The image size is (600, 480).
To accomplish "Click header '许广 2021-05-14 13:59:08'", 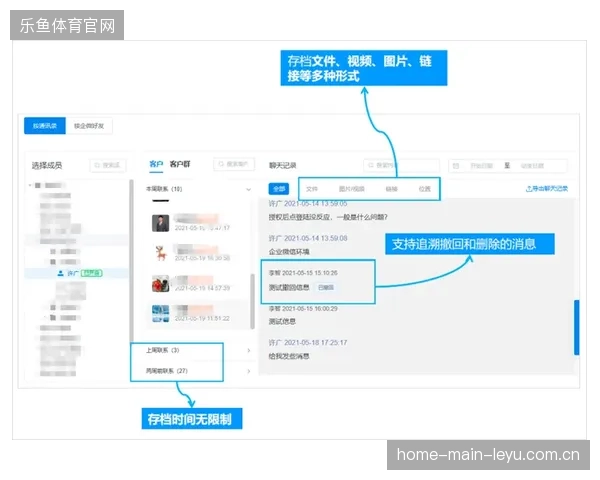I will tap(308, 238).
